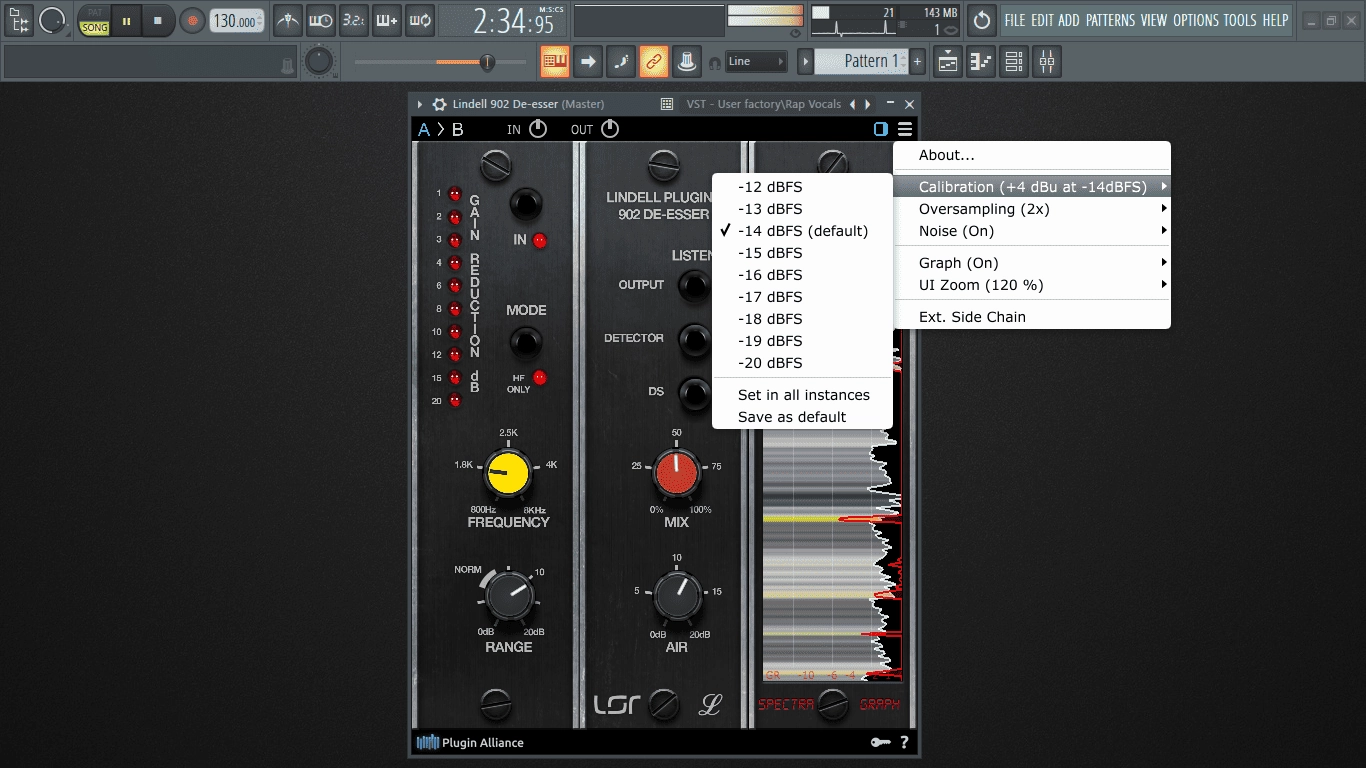Toggle the side panel view icon
The height and width of the screenshot is (768, 1366).
[x=880, y=129]
